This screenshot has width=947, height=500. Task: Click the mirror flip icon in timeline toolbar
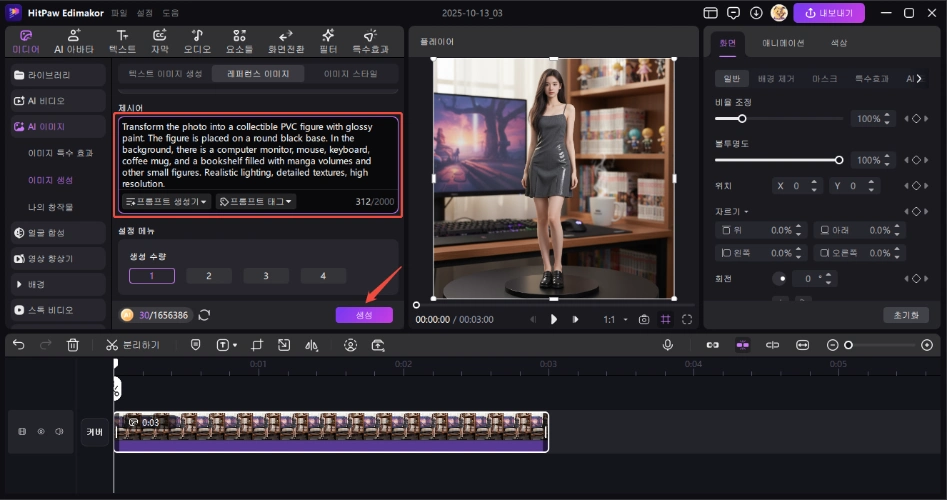(x=311, y=345)
